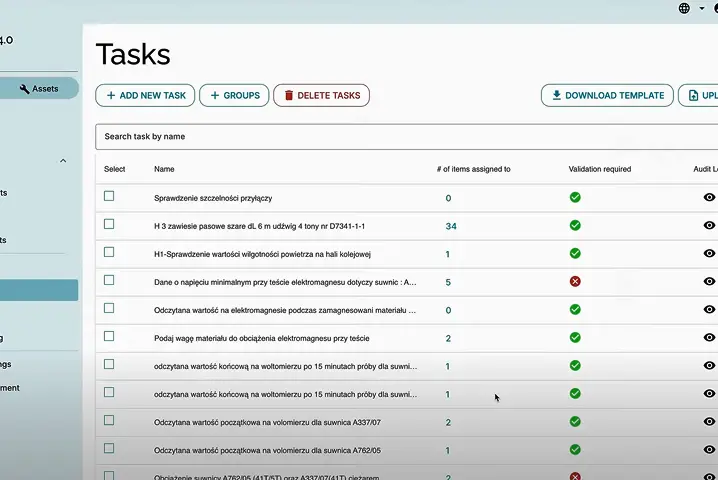The width and height of the screenshot is (718, 480).
Task: Click eye icon for Odczytana wartość na elektromagnesie
Action: [x=709, y=310]
